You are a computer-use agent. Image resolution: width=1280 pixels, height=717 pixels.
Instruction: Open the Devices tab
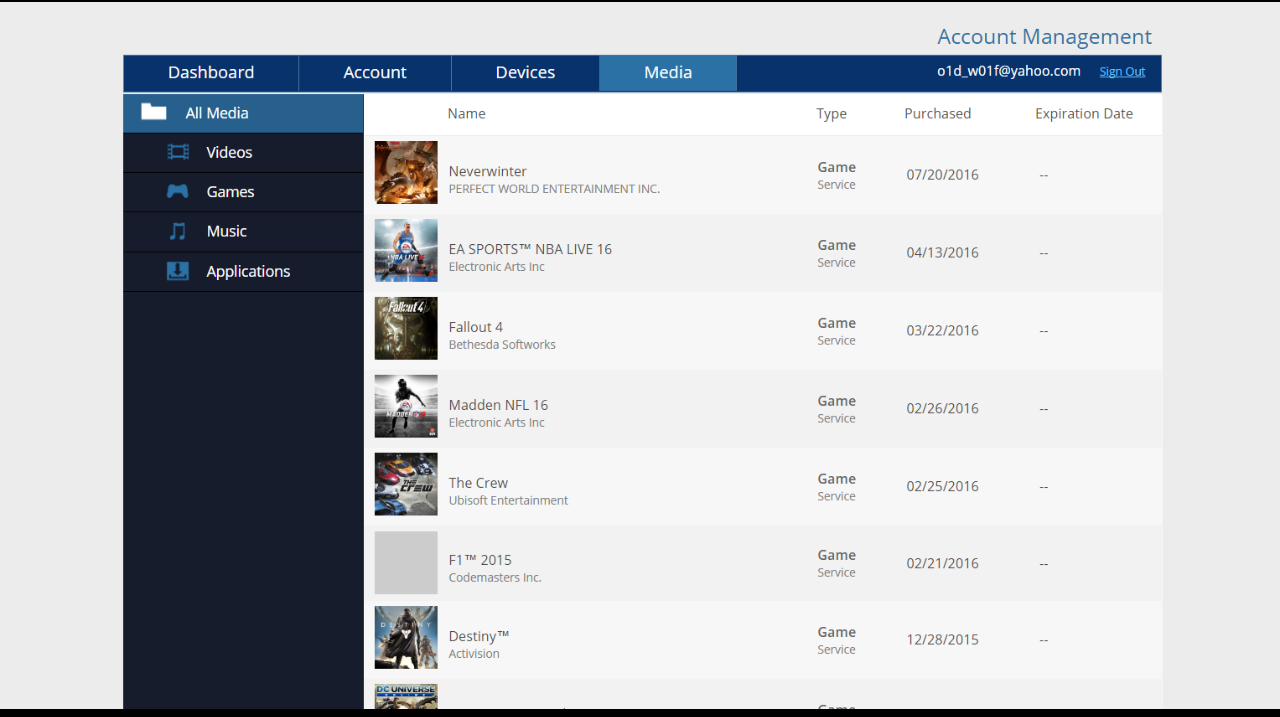(525, 73)
